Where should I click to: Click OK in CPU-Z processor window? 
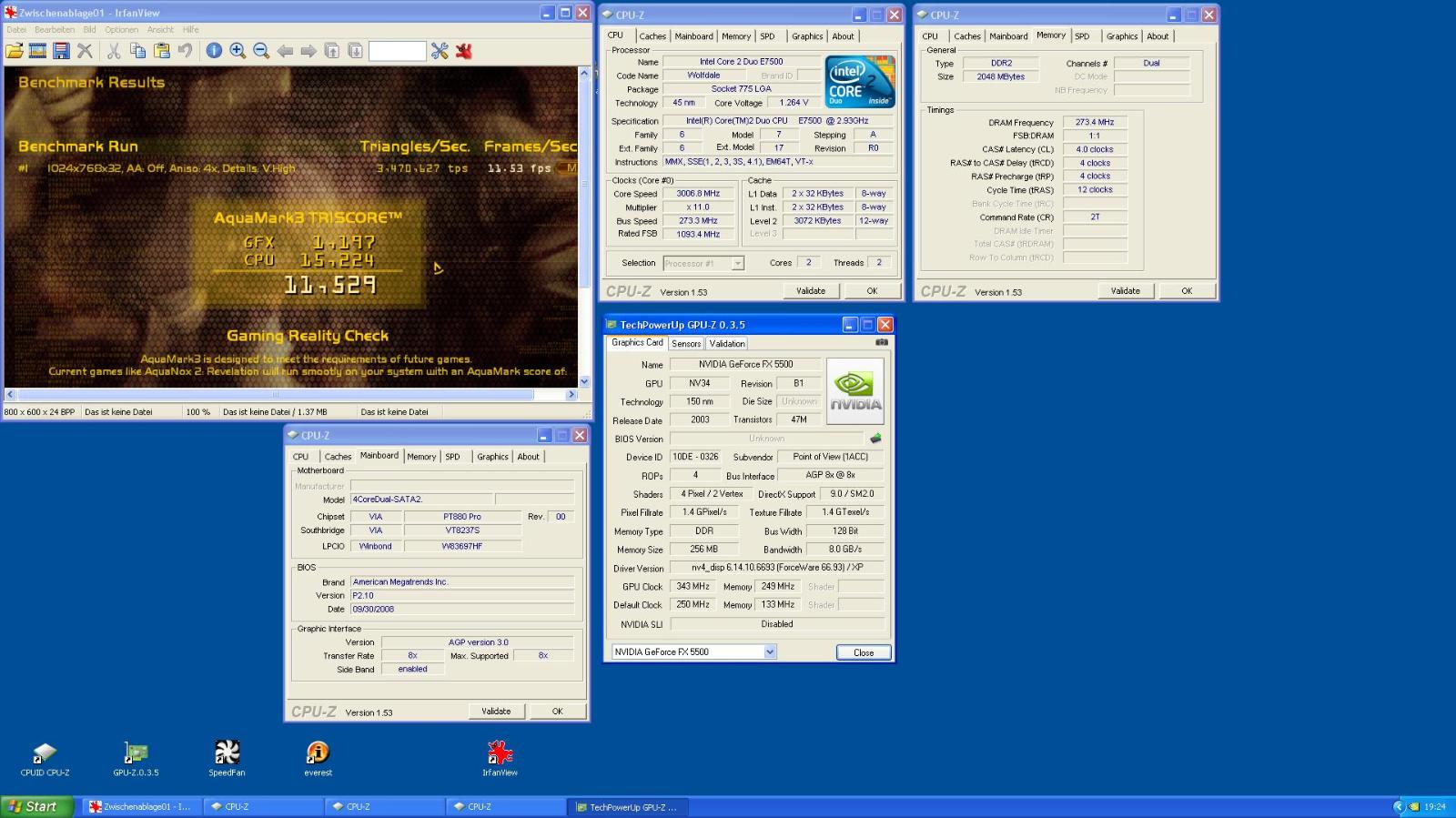click(872, 291)
